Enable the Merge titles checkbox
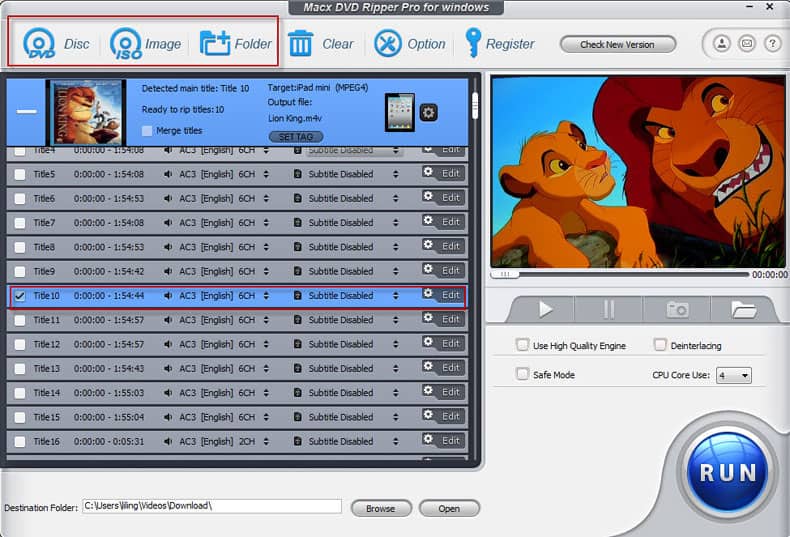Image resolution: width=790 pixels, height=537 pixels. [x=147, y=131]
